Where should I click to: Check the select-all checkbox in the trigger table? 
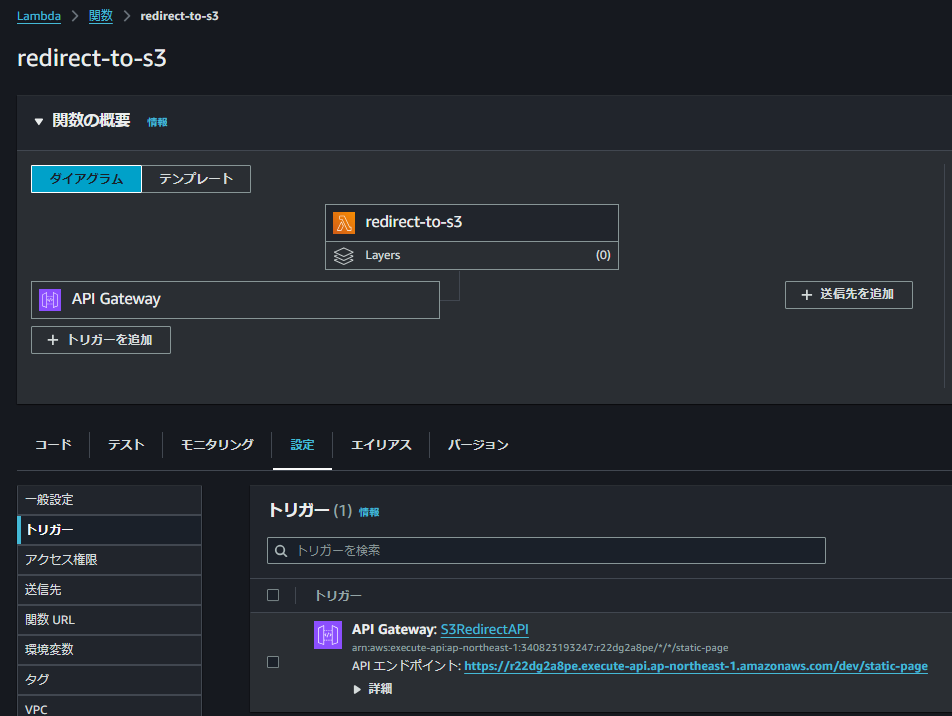click(x=273, y=594)
